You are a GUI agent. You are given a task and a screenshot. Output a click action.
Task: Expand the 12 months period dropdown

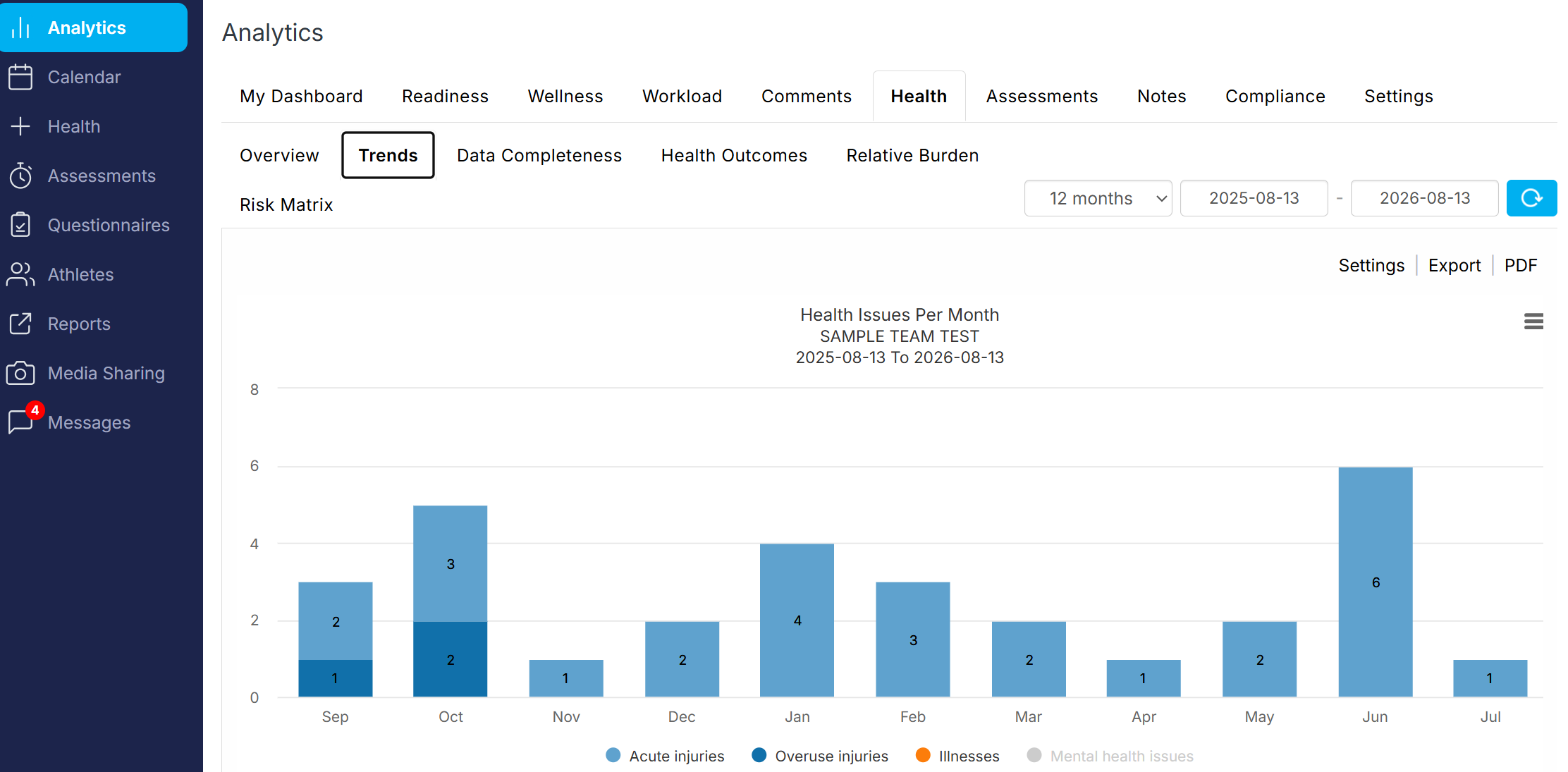[1098, 198]
